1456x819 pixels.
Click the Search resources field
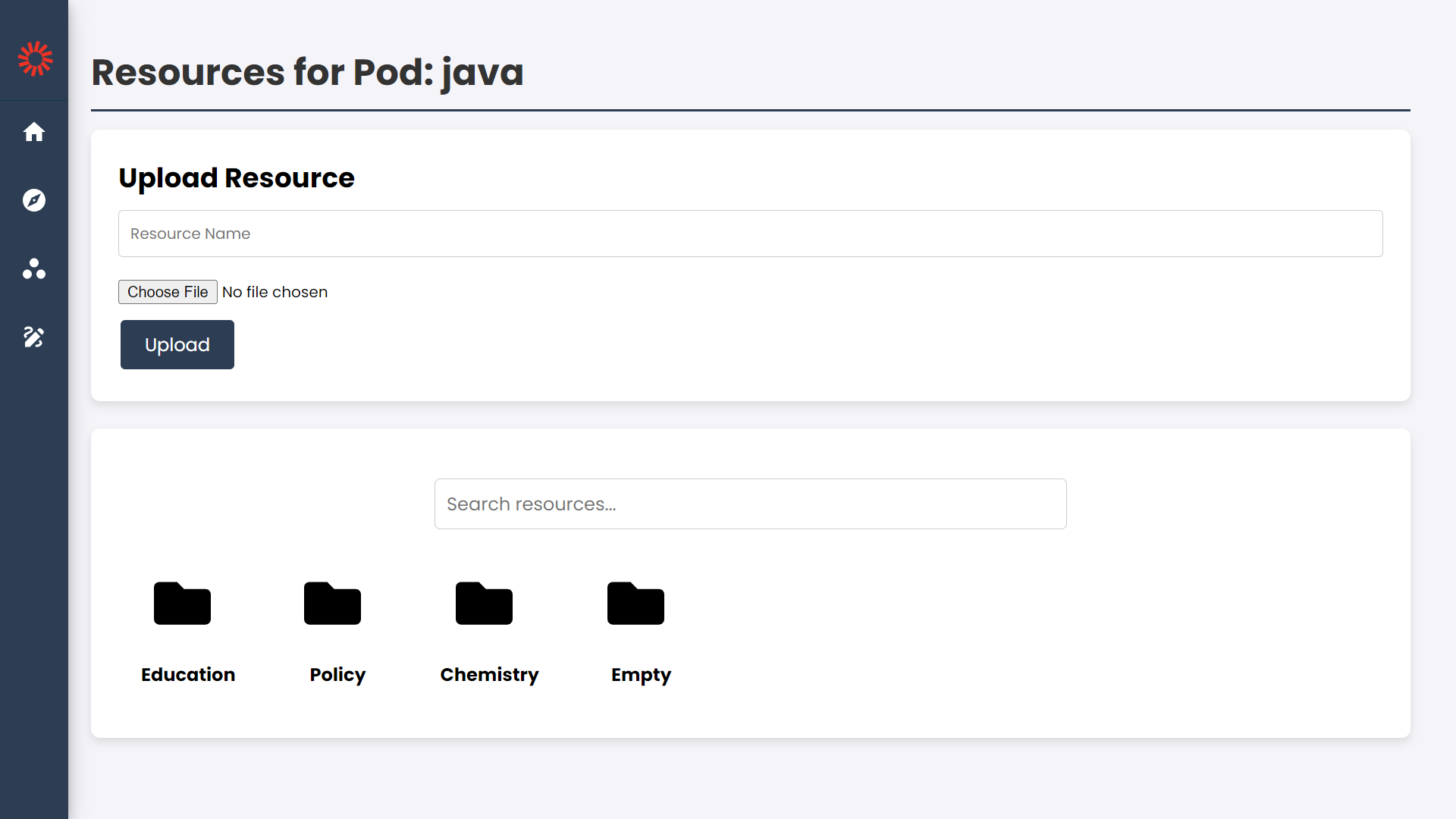750,504
